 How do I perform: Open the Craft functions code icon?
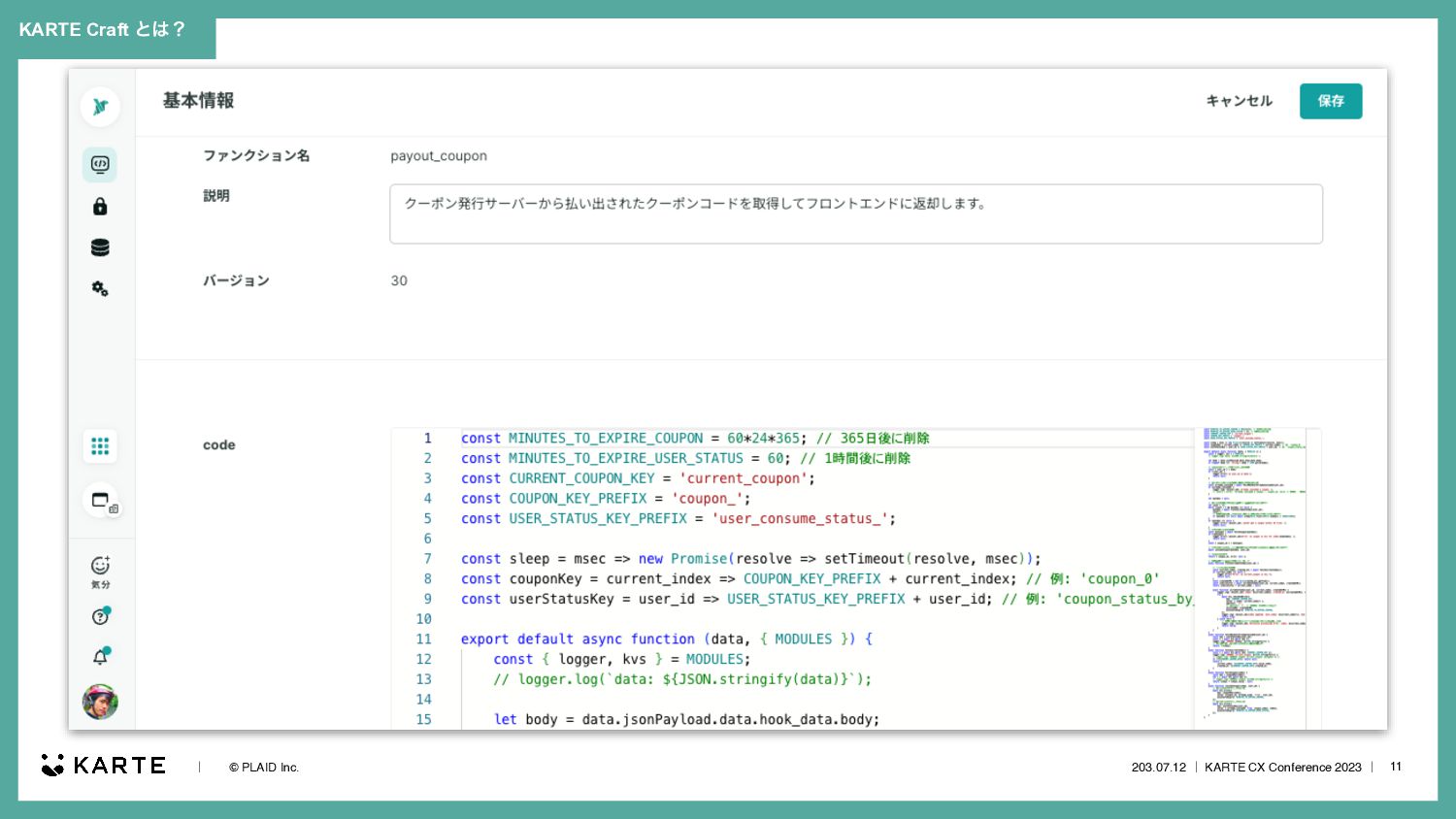(100, 165)
